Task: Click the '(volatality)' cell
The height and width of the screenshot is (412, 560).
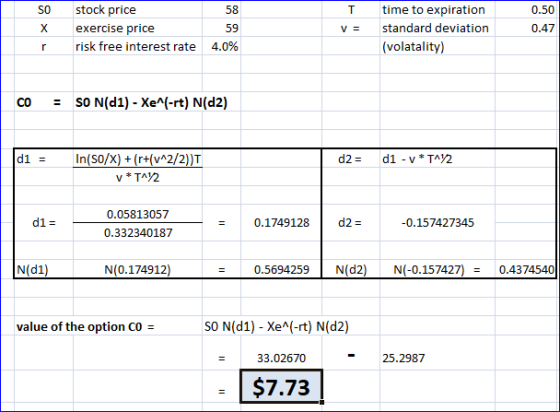Action: tap(413, 47)
